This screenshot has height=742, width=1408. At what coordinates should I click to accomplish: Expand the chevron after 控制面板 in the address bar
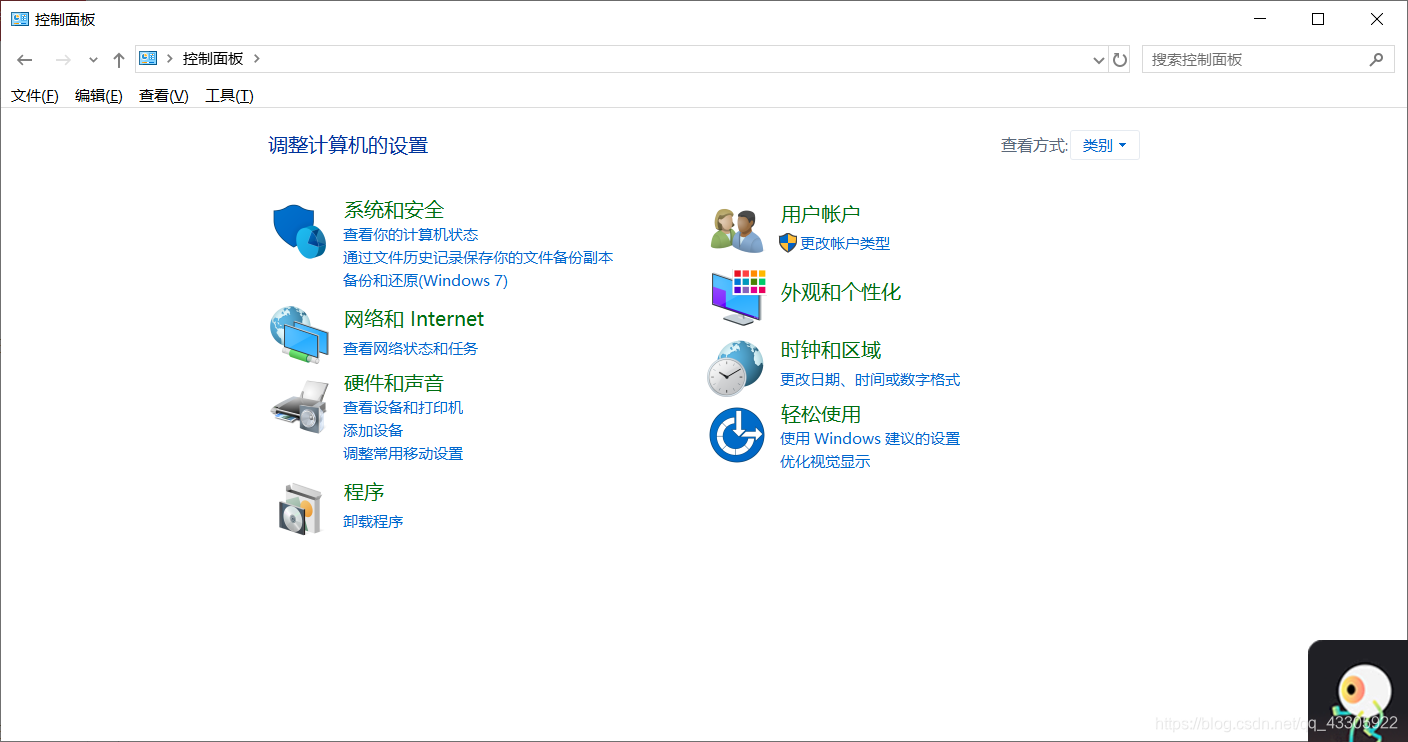point(257,58)
